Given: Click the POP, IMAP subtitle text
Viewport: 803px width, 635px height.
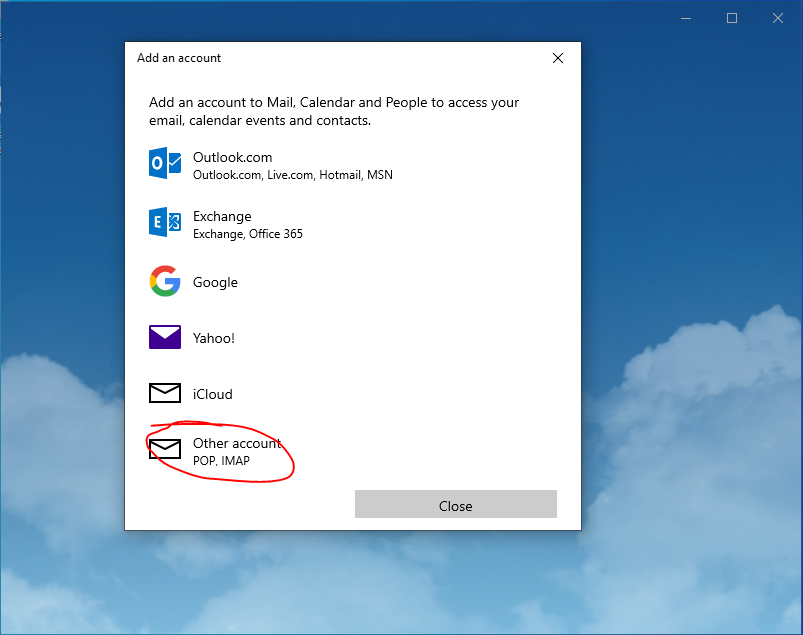Looking at the screenshot, I should click(221, 461).
